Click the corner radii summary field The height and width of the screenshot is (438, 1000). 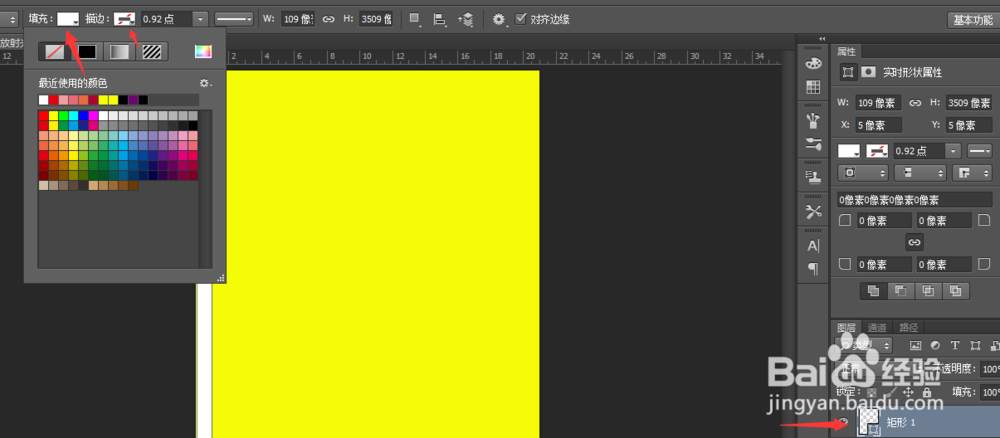[x=914, y=200]
